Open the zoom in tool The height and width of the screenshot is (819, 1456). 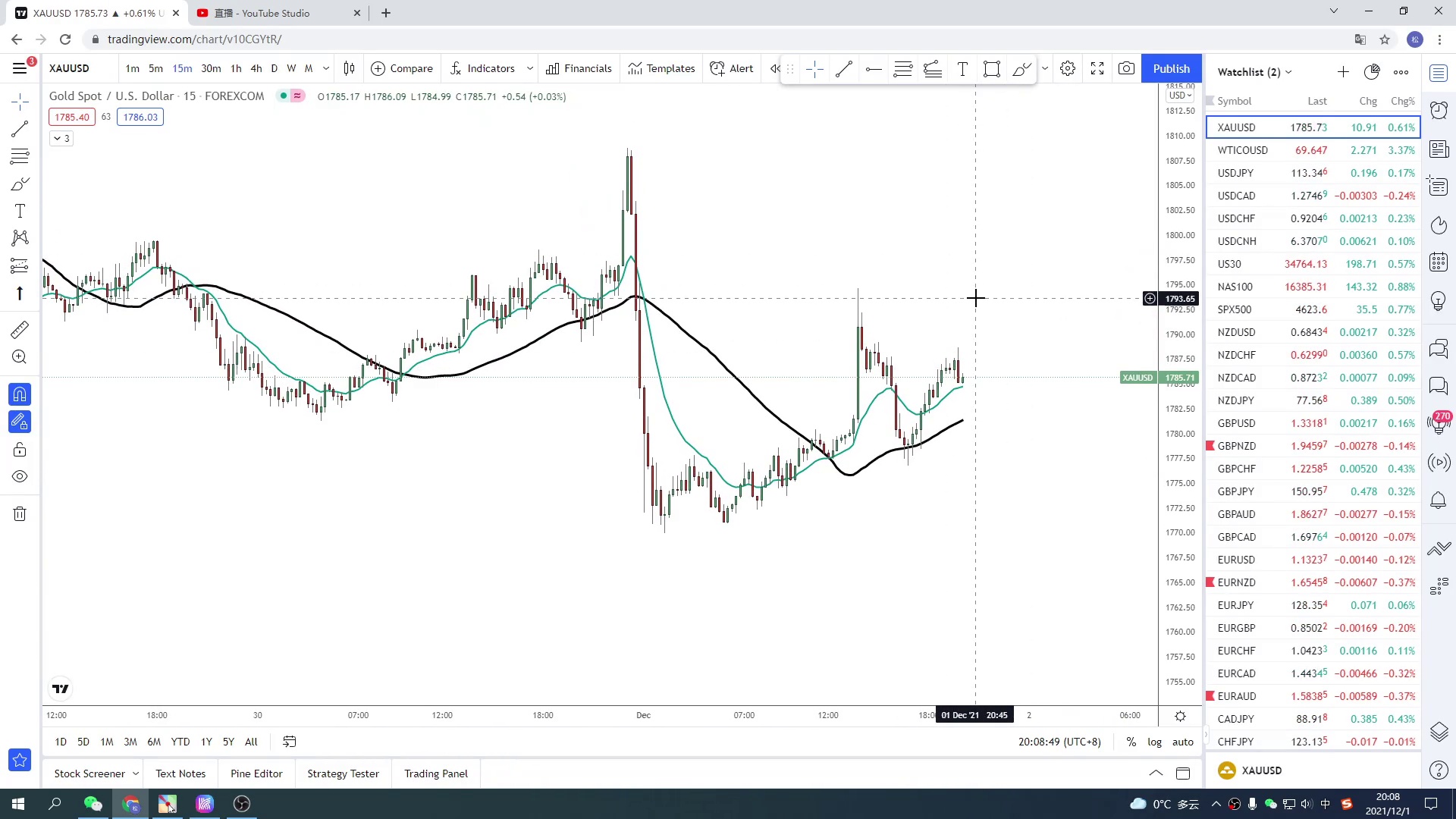pyautogui.click(x=20, y=357)
